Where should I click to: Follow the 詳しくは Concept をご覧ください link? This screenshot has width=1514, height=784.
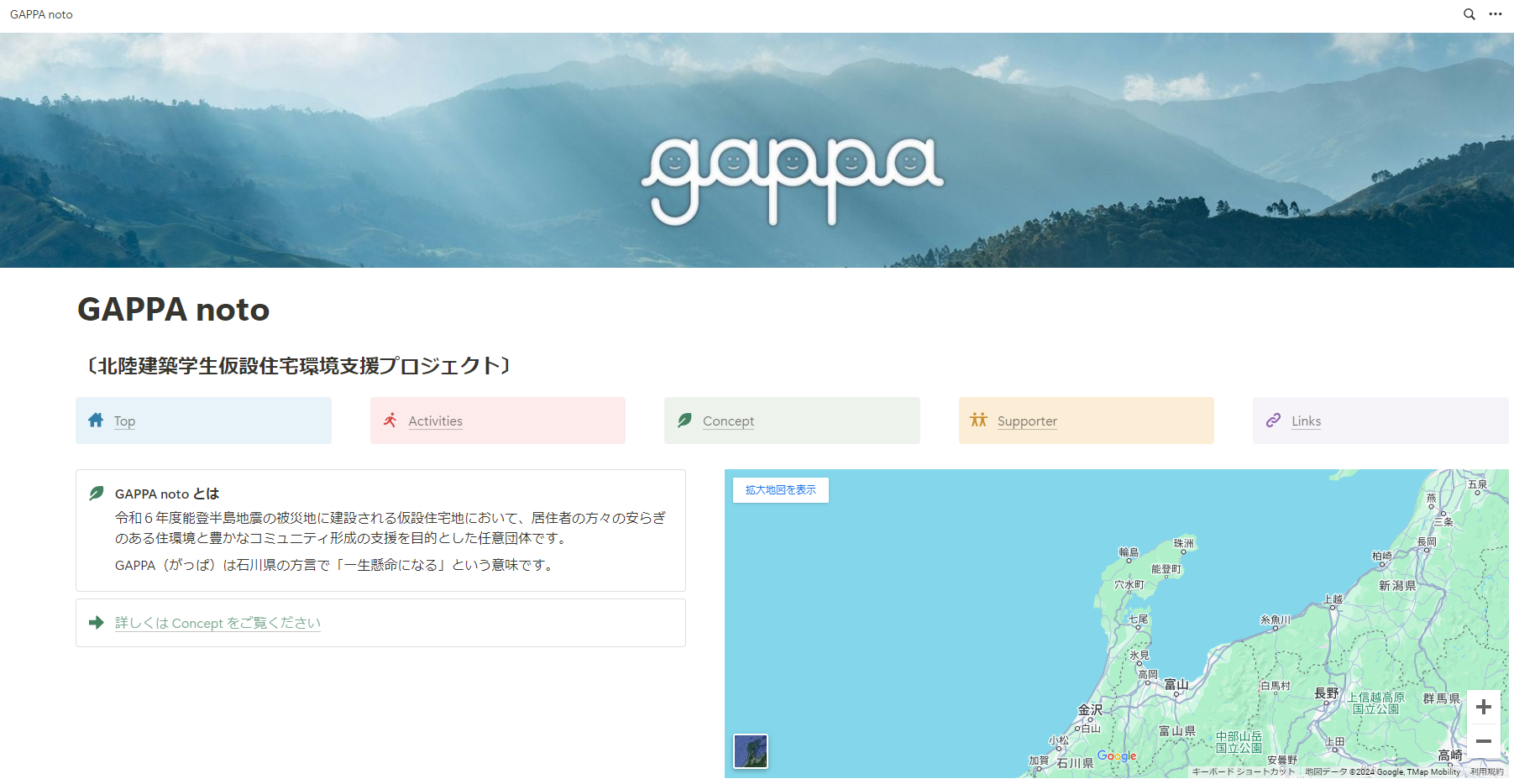point(217,623)
